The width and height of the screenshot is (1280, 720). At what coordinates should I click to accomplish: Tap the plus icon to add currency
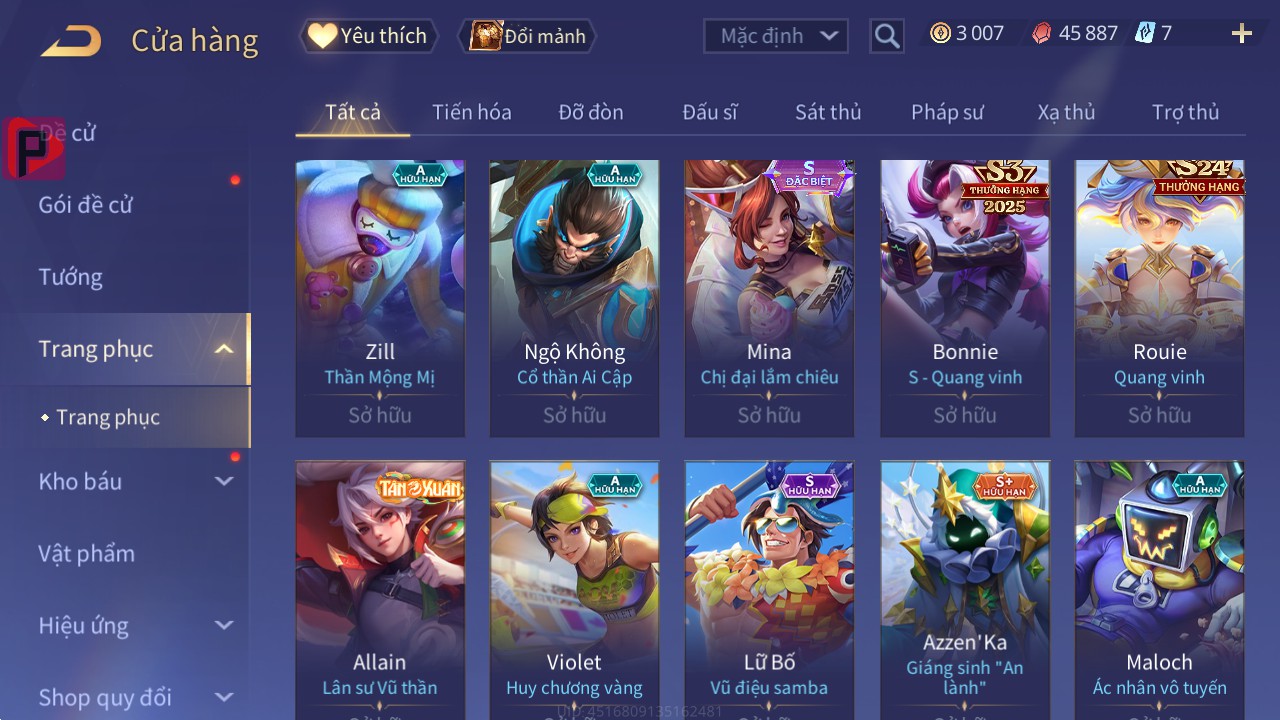[x=1241, y=34]
